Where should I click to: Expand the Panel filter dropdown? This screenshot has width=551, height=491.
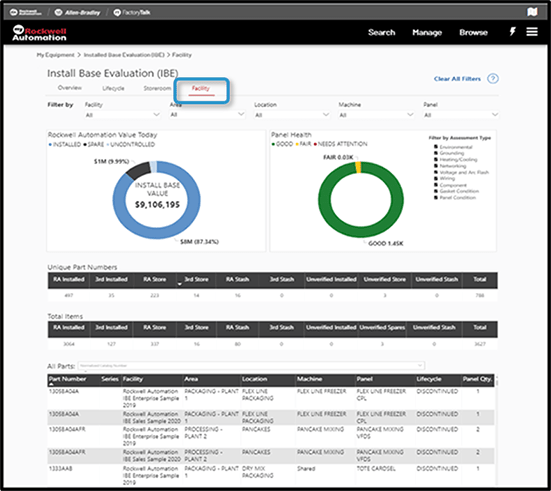461,115
